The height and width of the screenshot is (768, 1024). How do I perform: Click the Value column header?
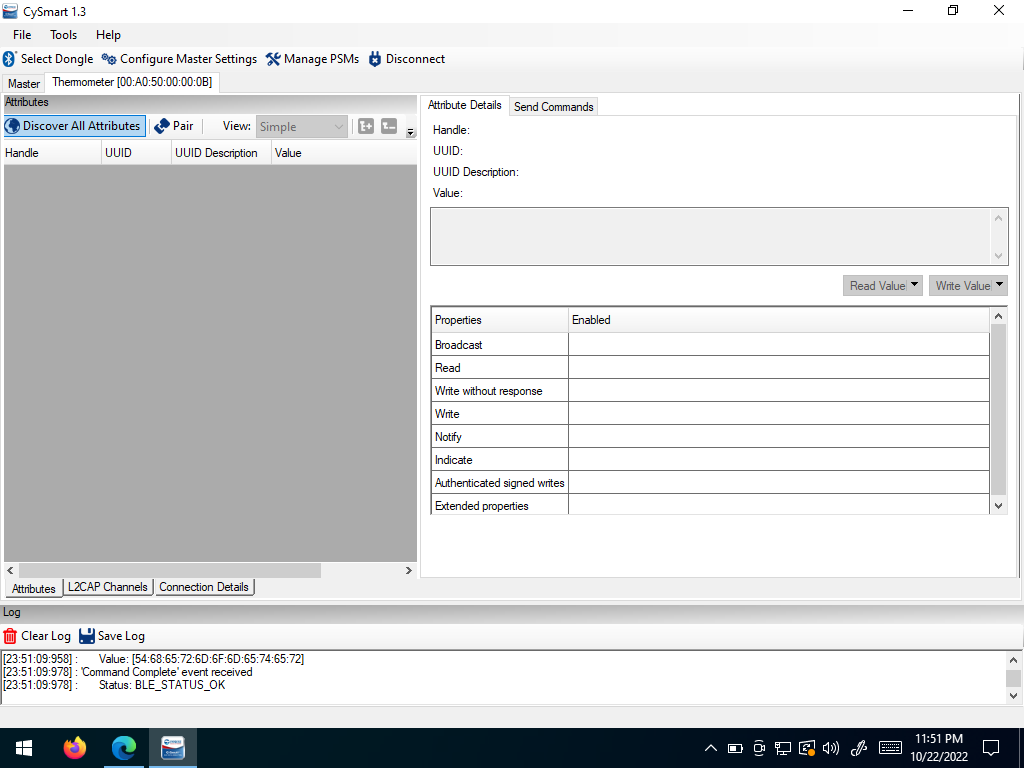point(344,153)
